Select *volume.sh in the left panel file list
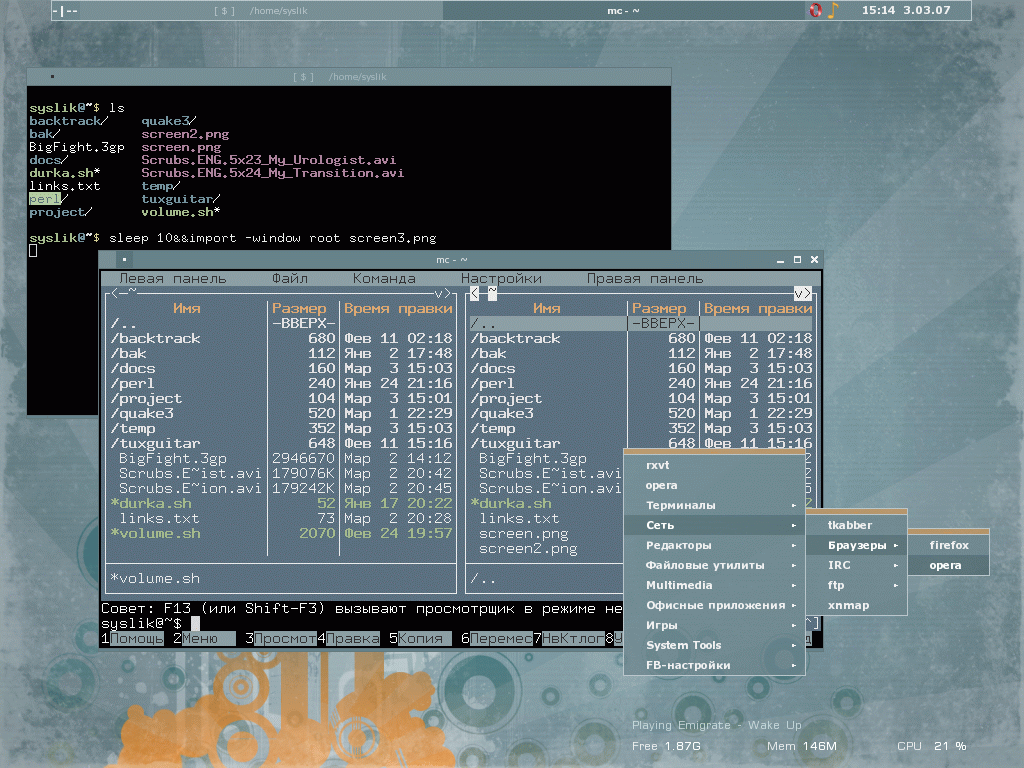Screen dimensions: 1024x768 coord(281,534)
